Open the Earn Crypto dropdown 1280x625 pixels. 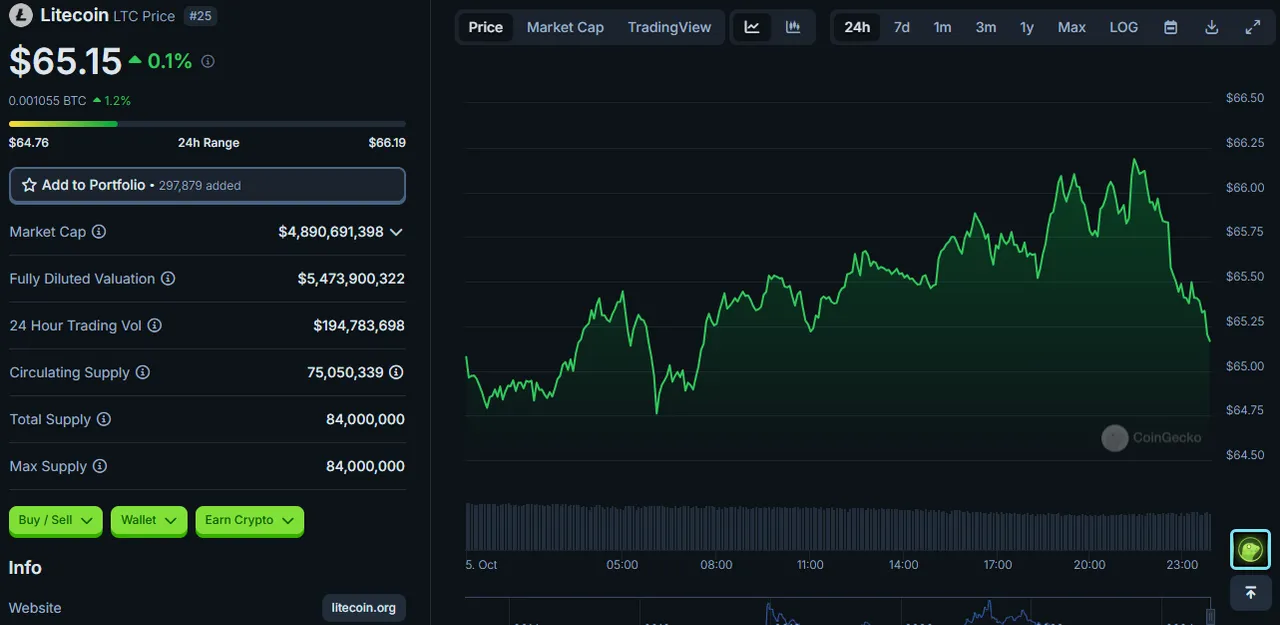tap(250, 520)
